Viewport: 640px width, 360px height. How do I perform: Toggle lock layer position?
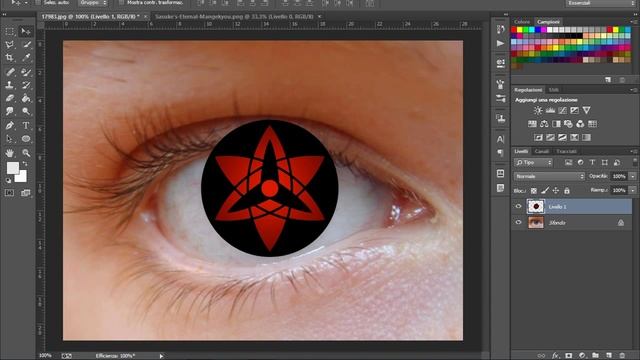(x=556, y=191)
